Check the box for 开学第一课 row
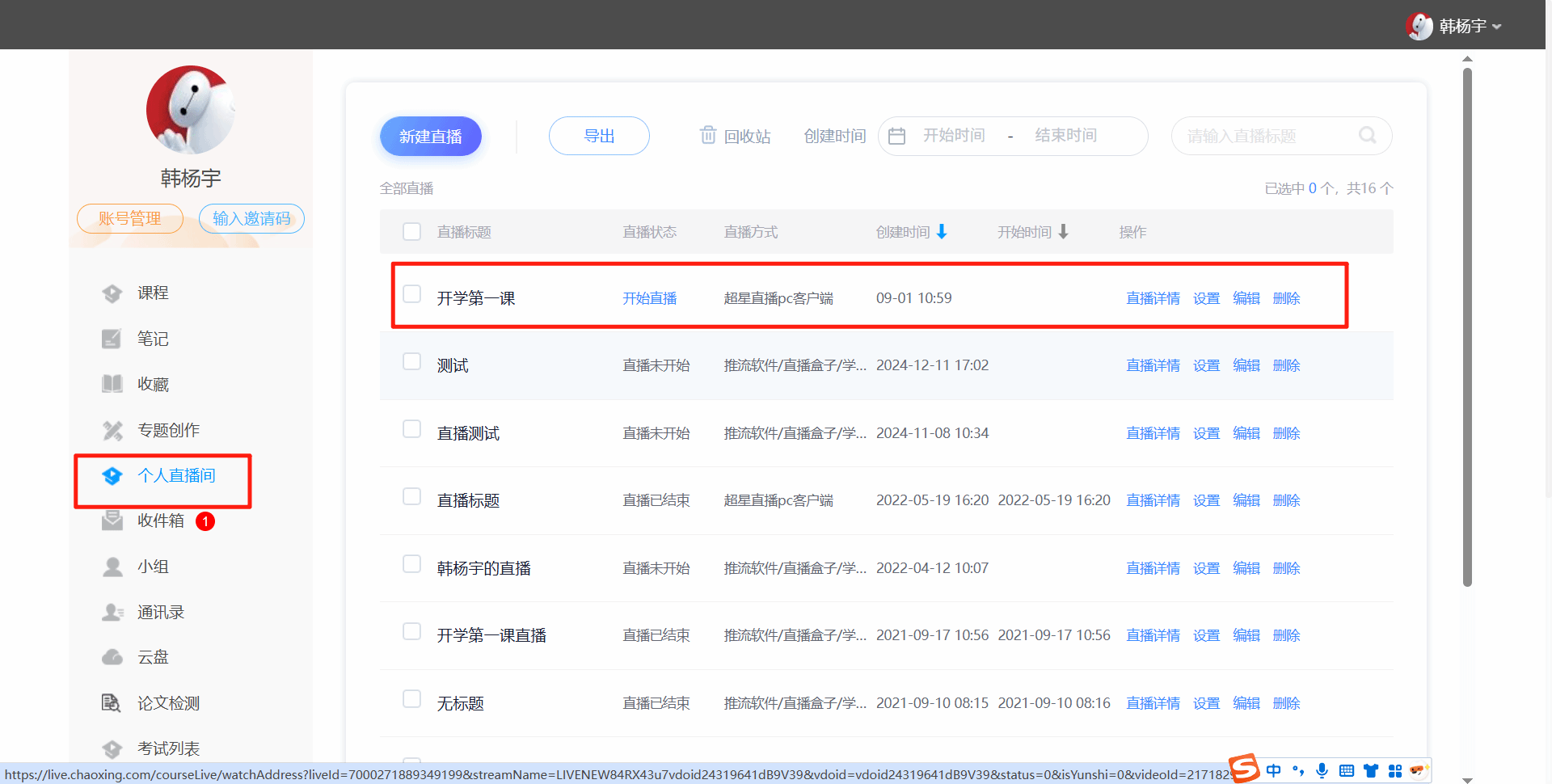This screenshot has height=784, width=1552. click(x=412, y=294)
